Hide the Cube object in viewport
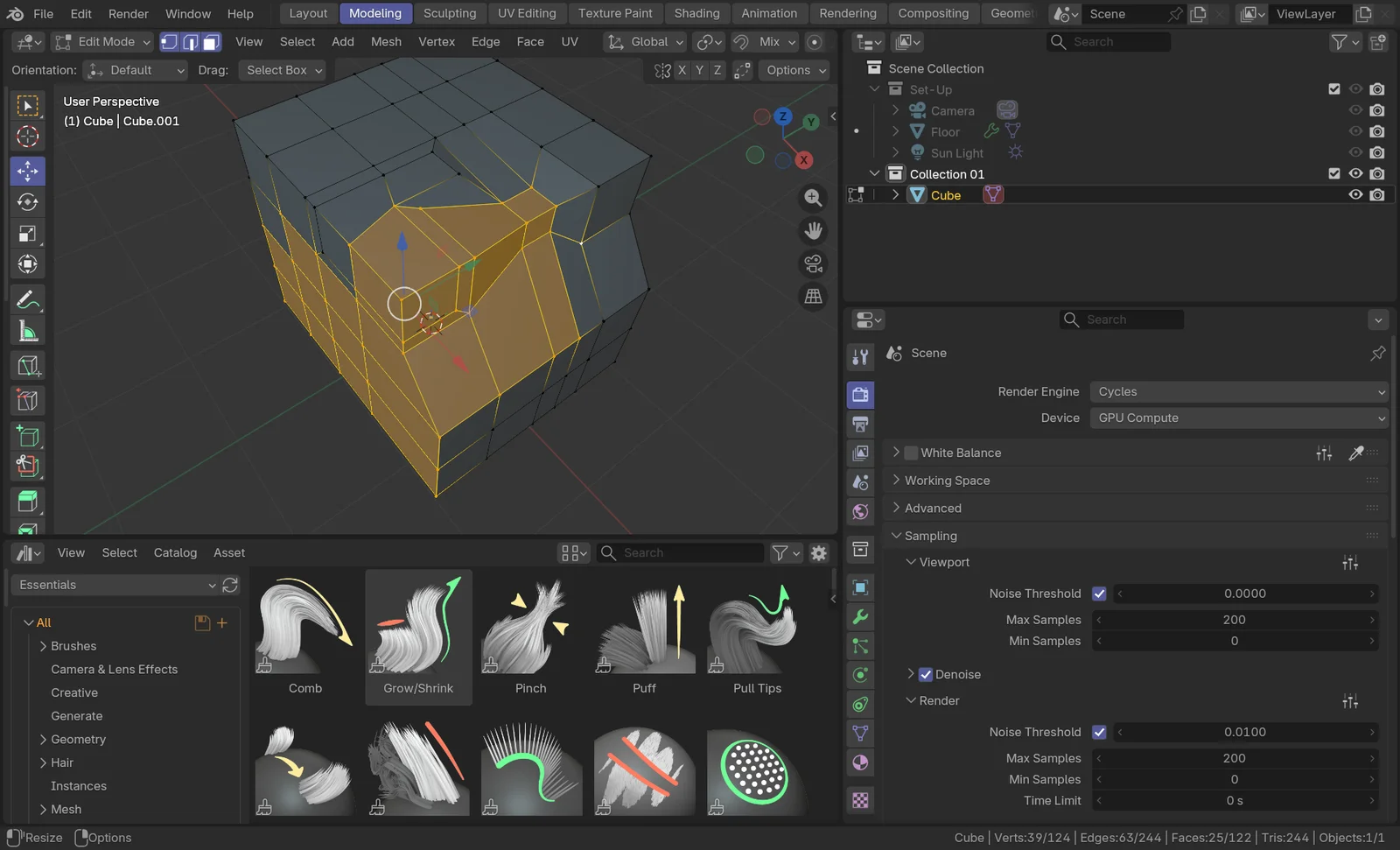The height and width of the screenshot is (850, 1400). point(1355,195)
